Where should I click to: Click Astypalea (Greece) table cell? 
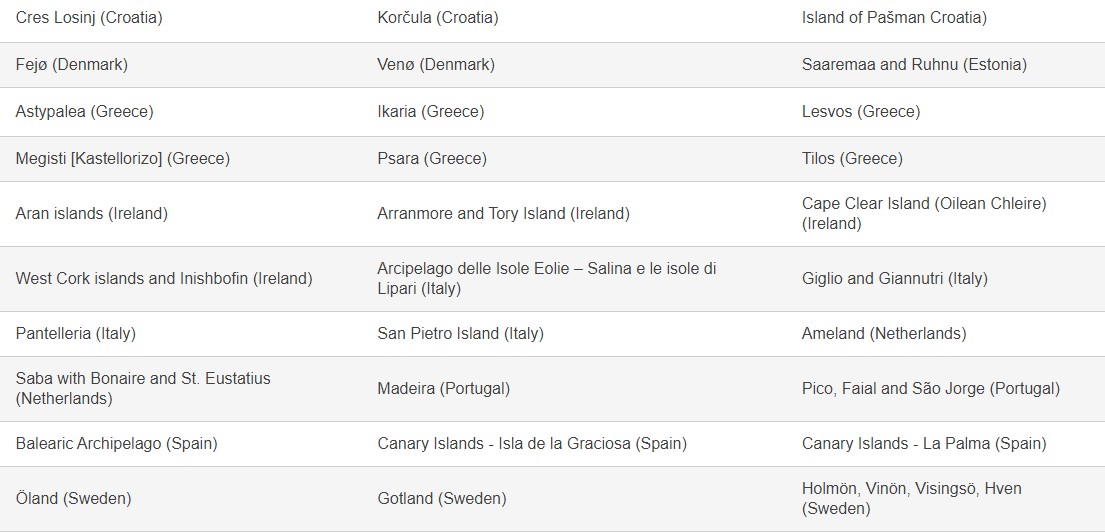coord(85,111)
